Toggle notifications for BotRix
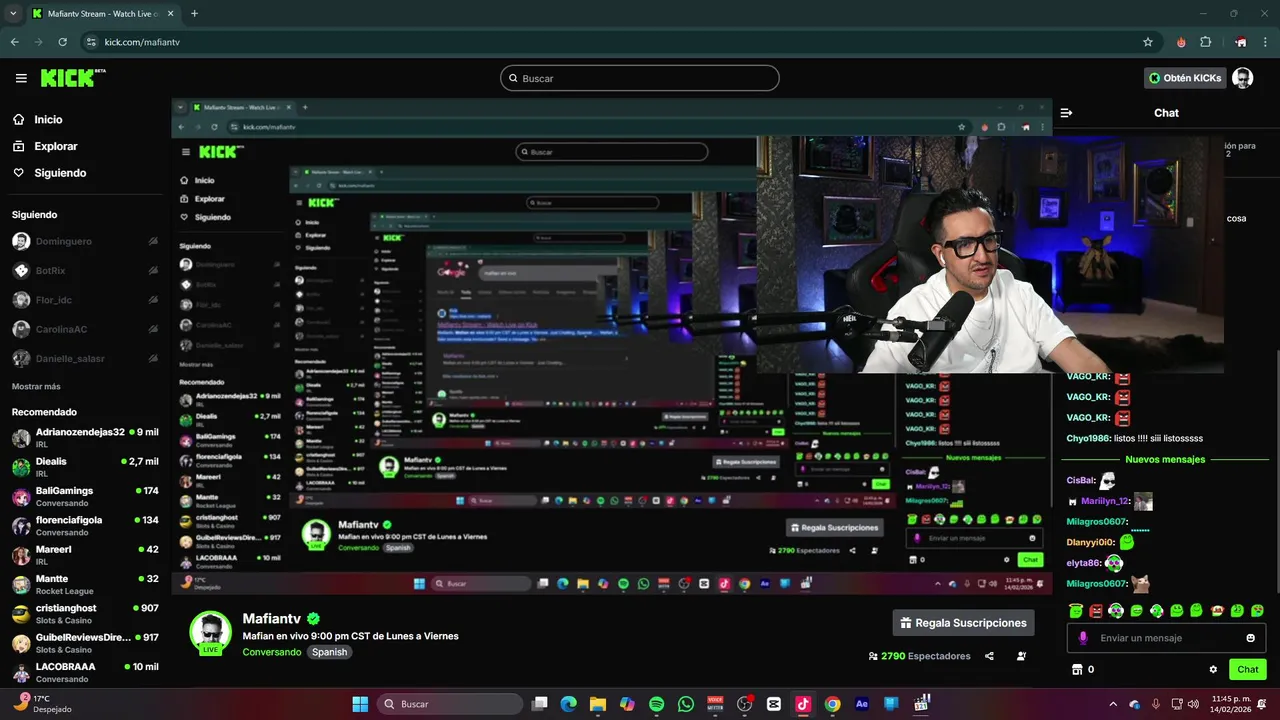The image size is (1280, 720). (153, 270)
